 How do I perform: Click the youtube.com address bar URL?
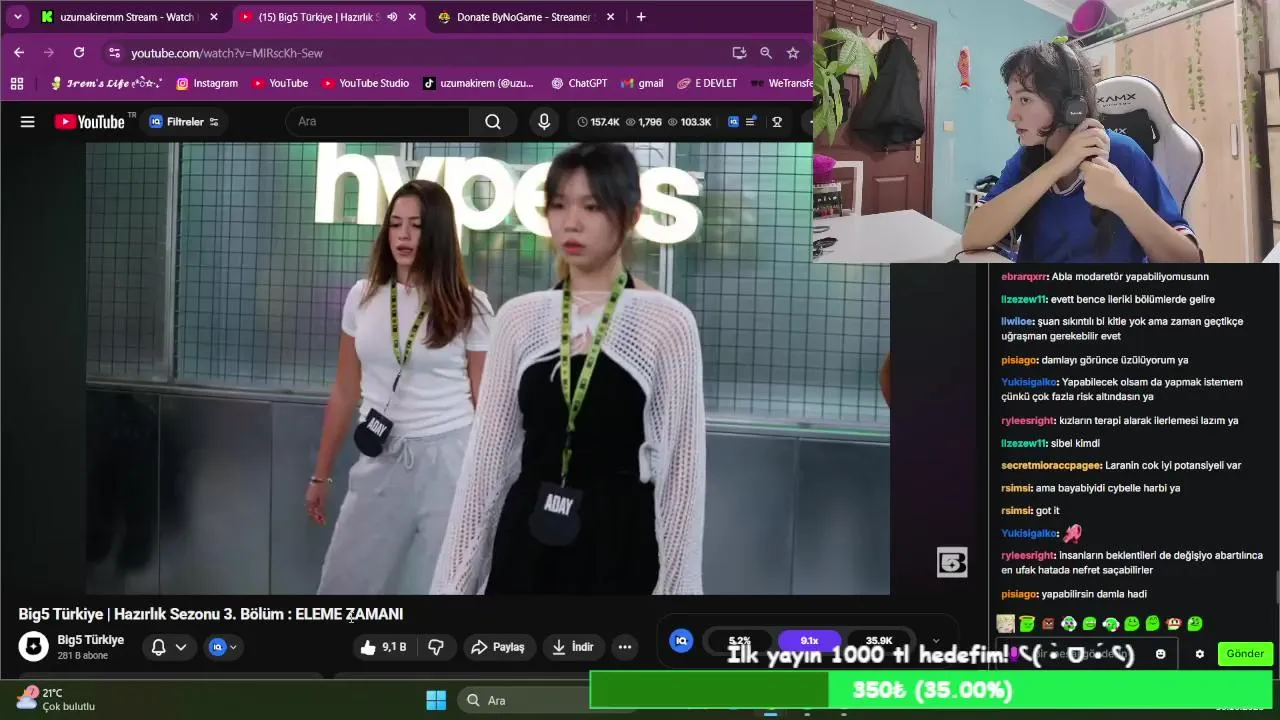click(x=227, y=53)
